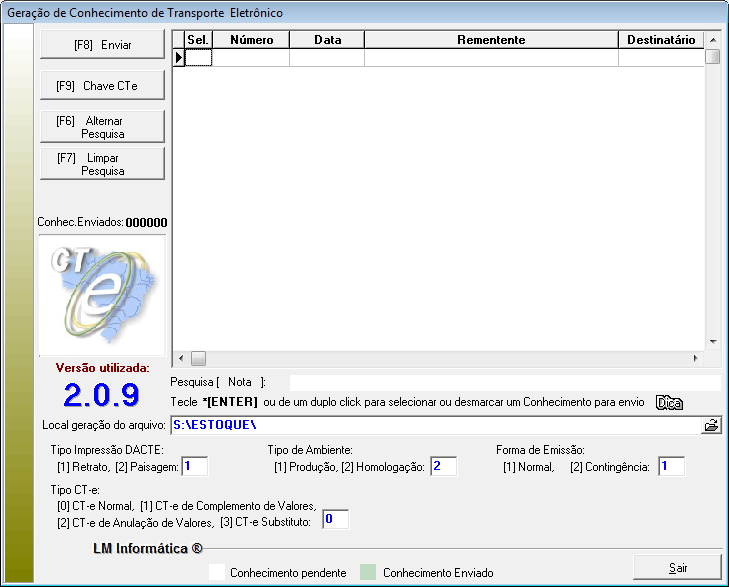Image resolution: width=729 pixels, height=587 pixels.
Task: Click [F7] Limpar Pesquisa button
Action: click(x=101, y=164)
